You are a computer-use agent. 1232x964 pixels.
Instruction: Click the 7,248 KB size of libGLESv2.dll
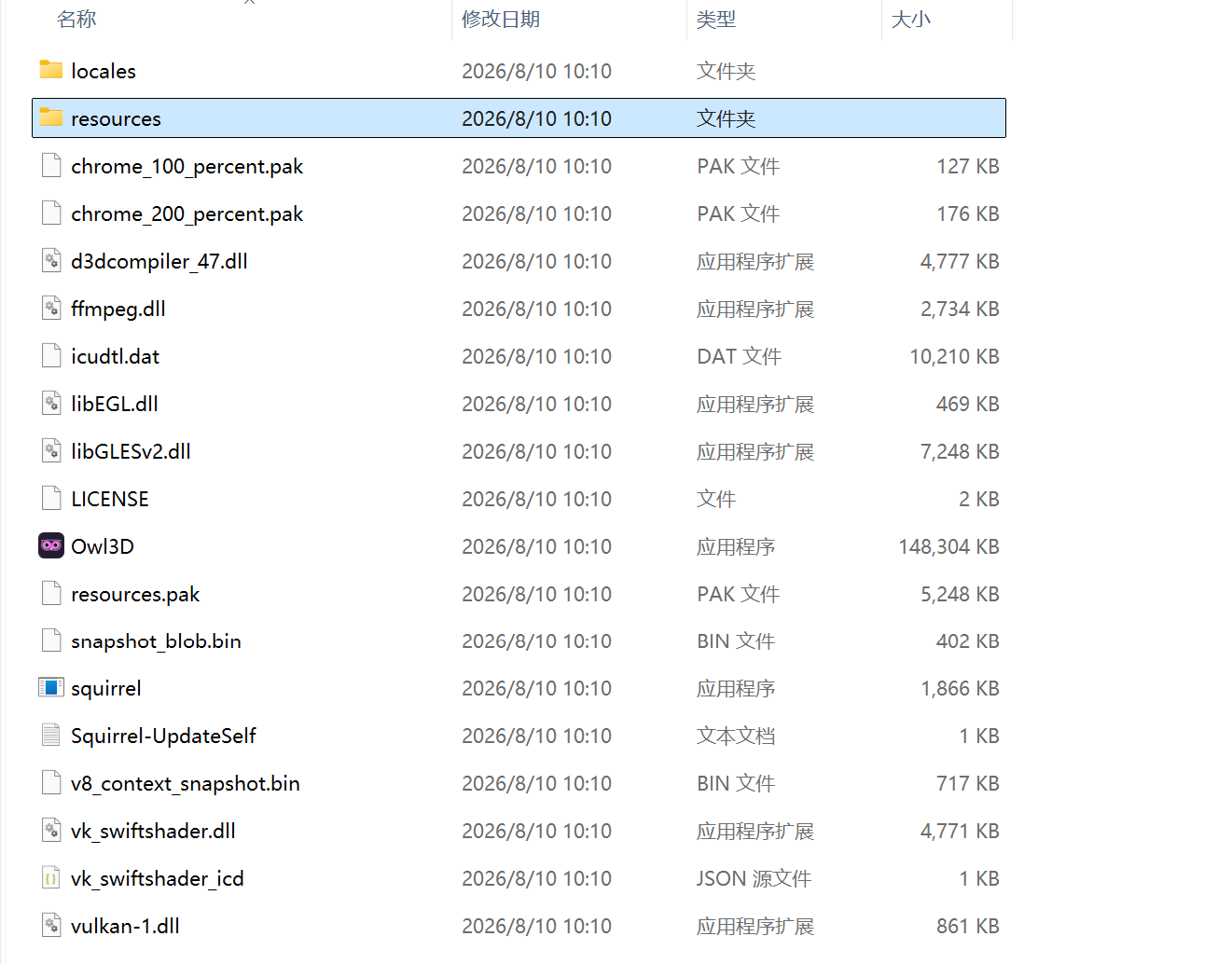tap(960, 451)
